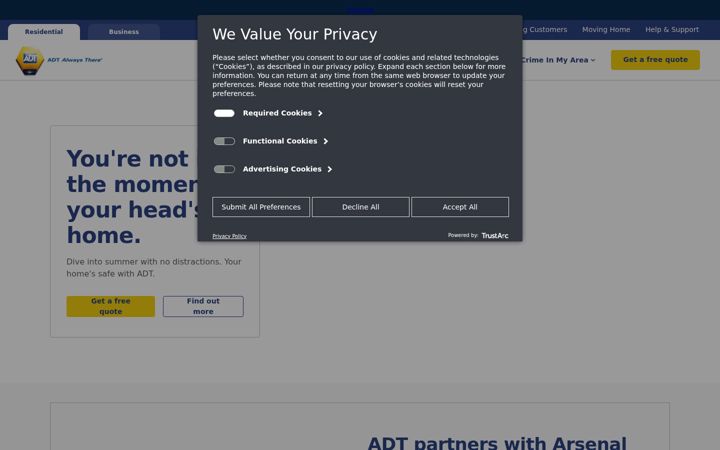Screen dimensions: 720x450
Task: Click the Functional Cookies label
Action: (x=280, y=141)
